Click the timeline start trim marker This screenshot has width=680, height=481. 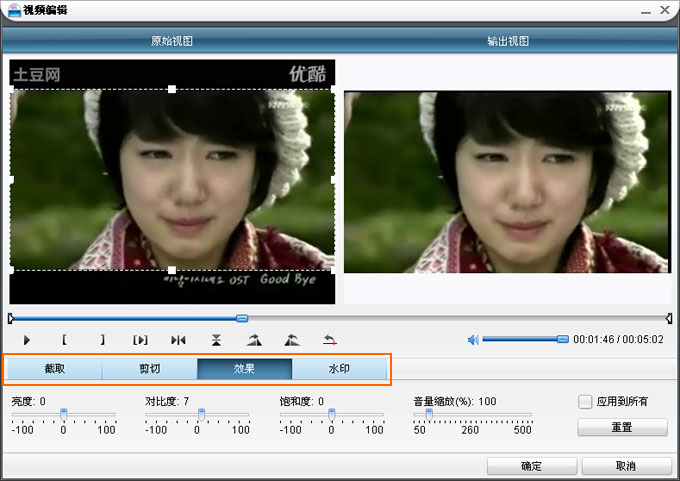11,319
